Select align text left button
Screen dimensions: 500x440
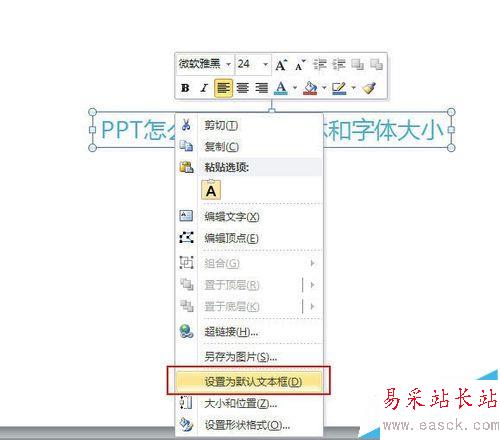click(x=223, y=88)
